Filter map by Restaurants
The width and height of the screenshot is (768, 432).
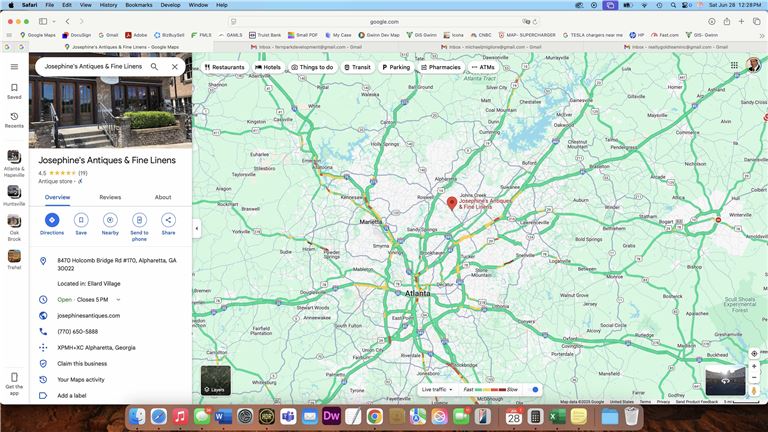tap(224, 67)
